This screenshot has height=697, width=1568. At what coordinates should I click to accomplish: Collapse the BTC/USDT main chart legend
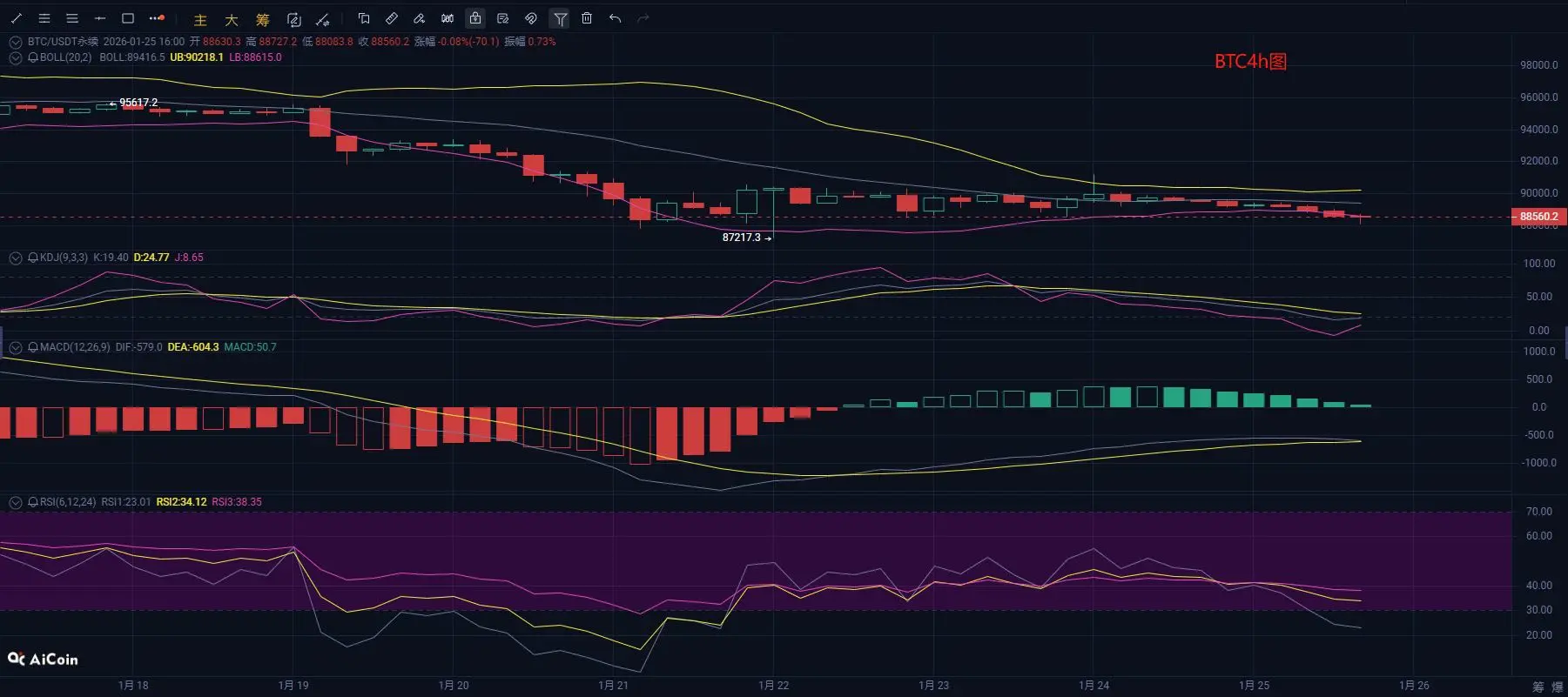click(16, 42)
